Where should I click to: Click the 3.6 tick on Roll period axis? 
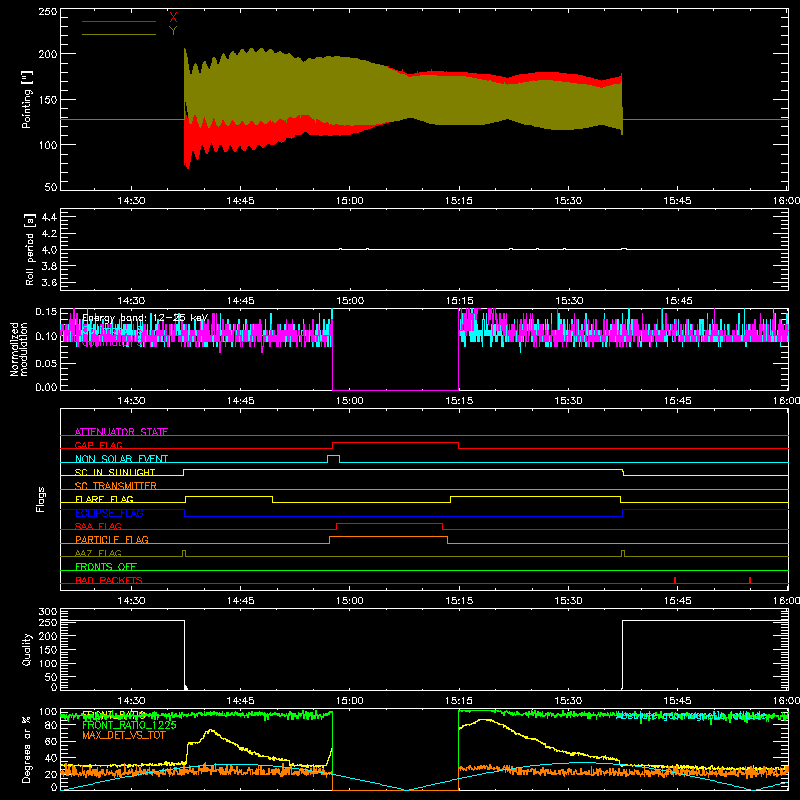click(x=49, y=283)
